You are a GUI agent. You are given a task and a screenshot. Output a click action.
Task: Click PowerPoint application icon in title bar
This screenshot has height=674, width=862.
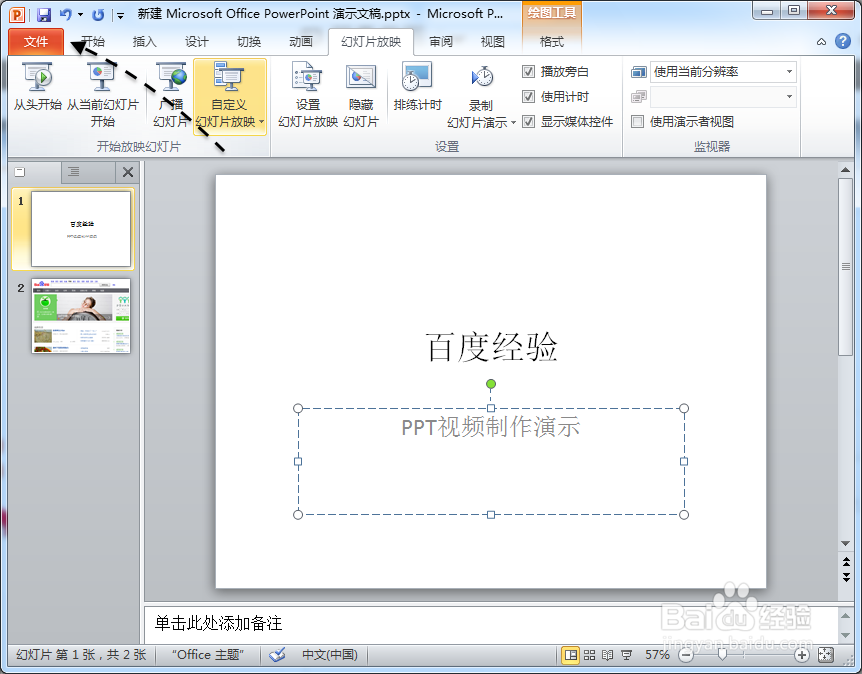18,14
